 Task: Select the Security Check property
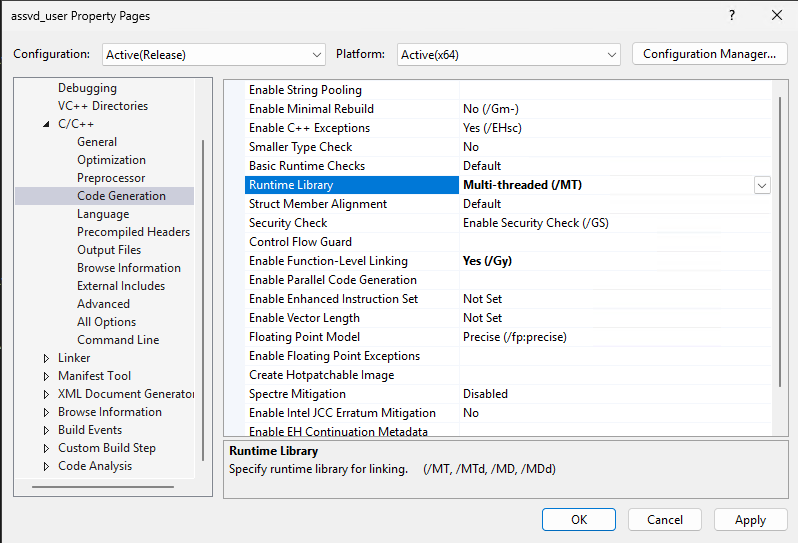click(288, 223)
